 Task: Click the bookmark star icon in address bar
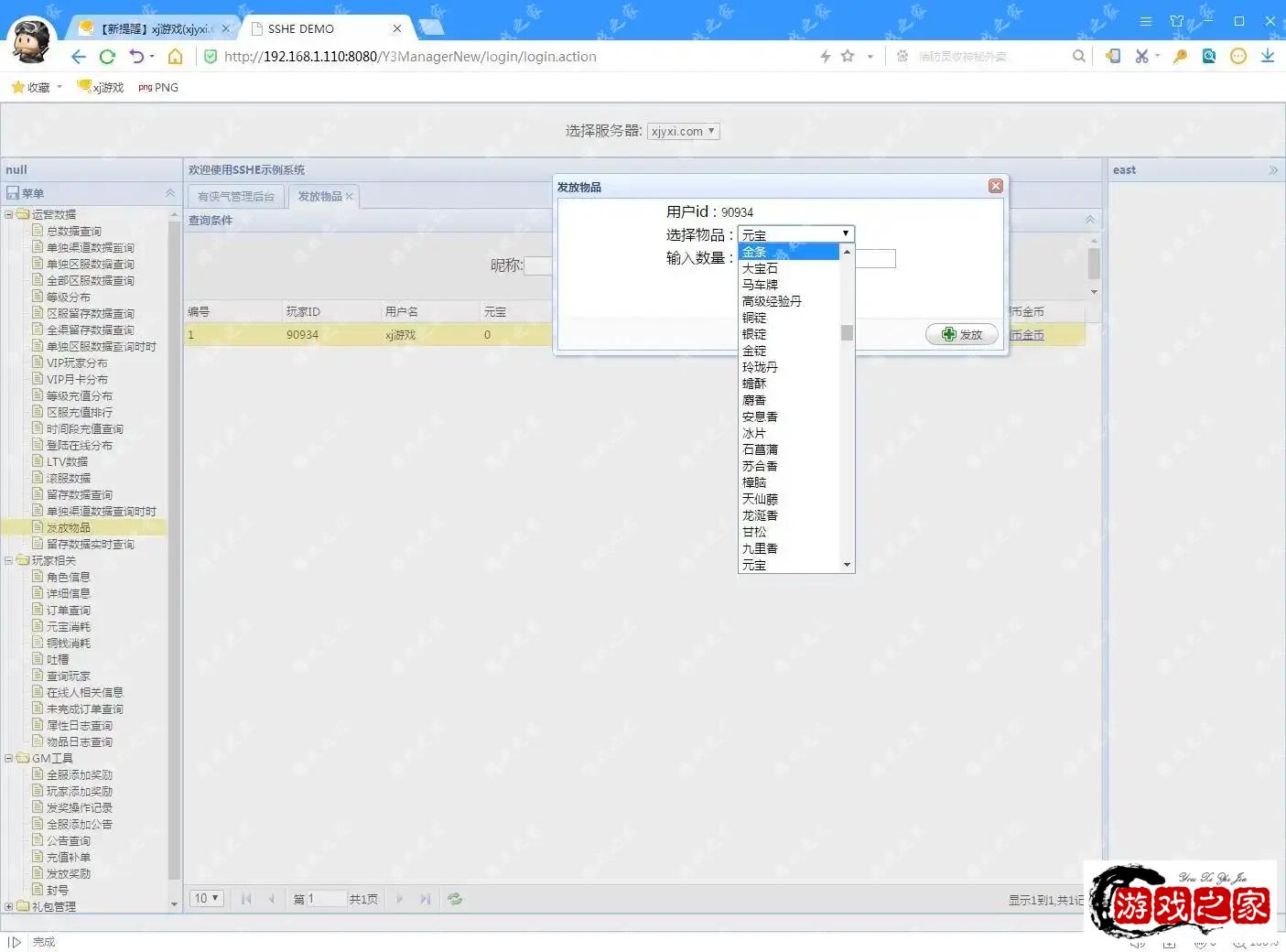pyautogui.click(x=848, y=56)
